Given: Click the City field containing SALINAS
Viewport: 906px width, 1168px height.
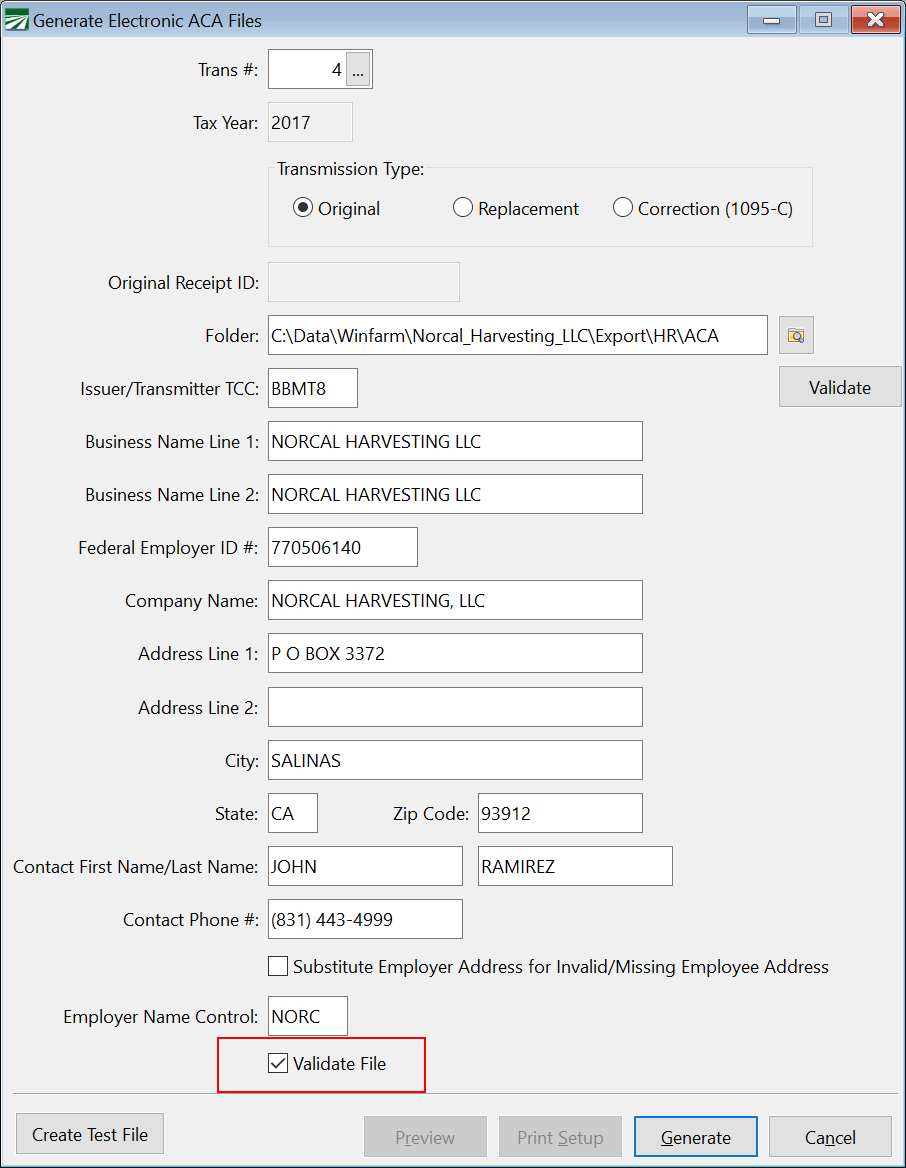Looking at the screenshot, I should click(455, 760).
